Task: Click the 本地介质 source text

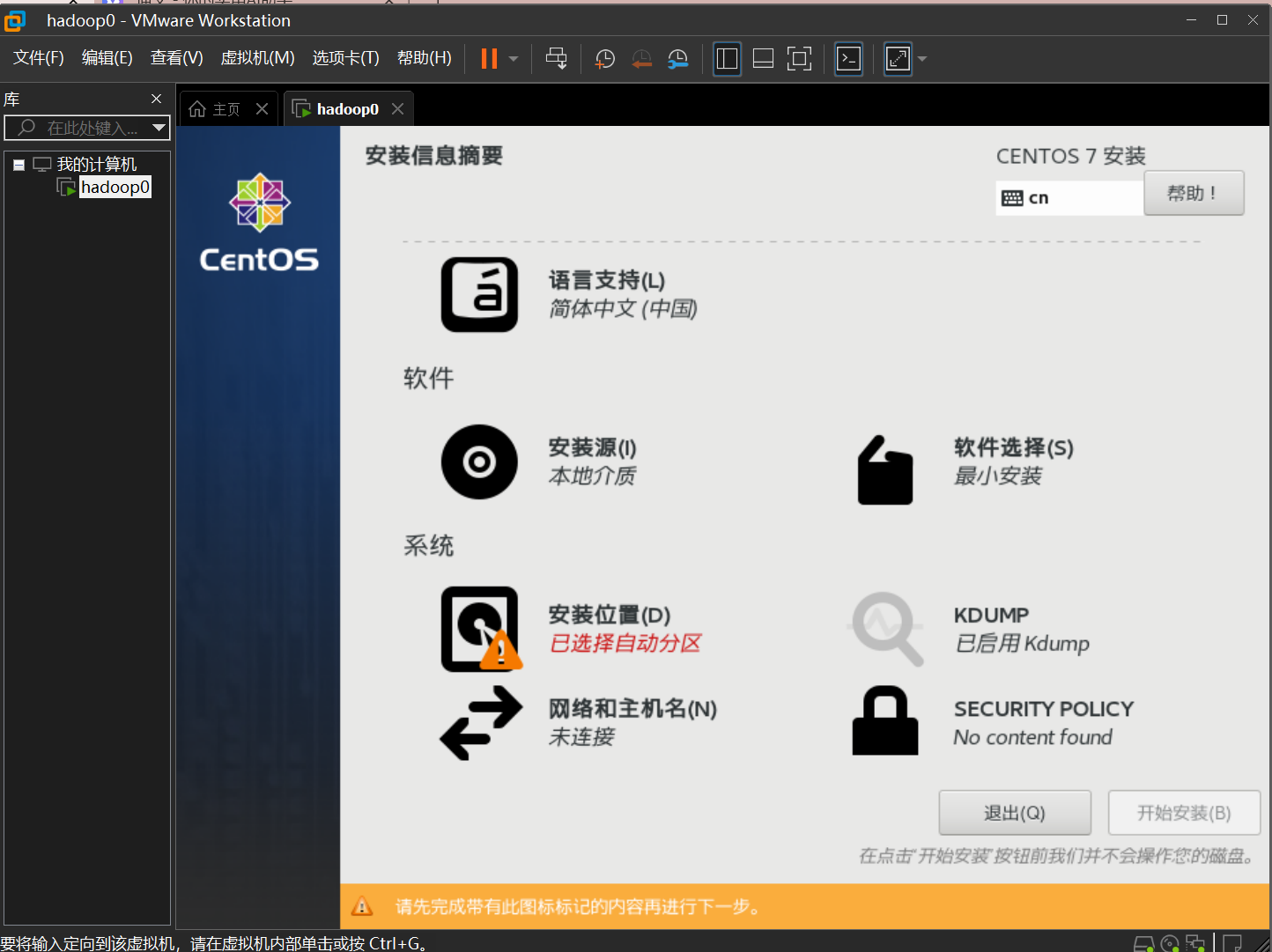Action: [x=592, y=476]
